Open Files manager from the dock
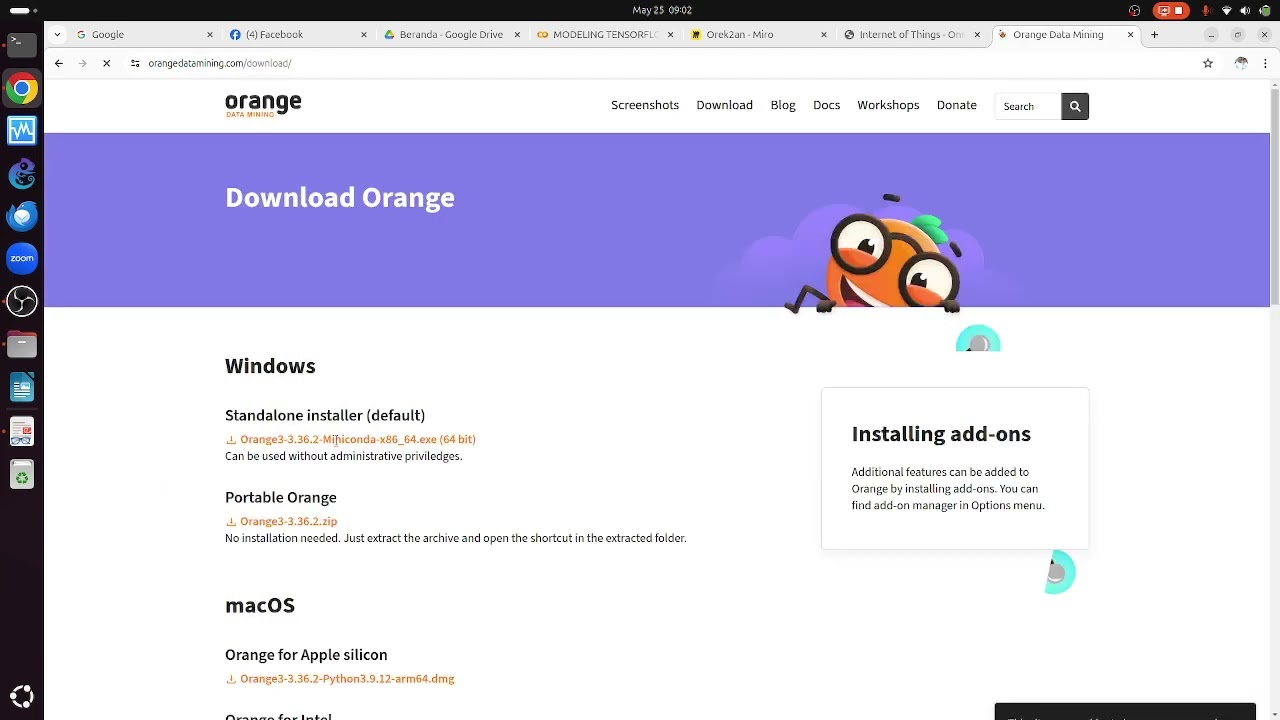Screen dimensions: 1280x720 [x=21, y=345]
